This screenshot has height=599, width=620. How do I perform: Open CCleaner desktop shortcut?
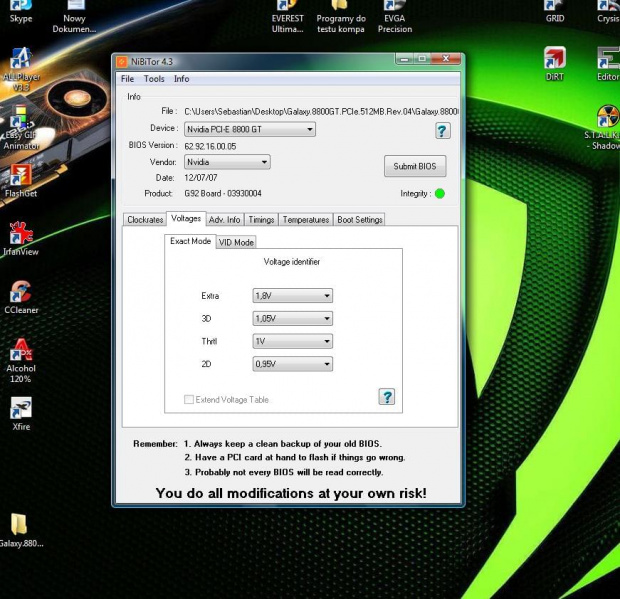tap(21, 297)
